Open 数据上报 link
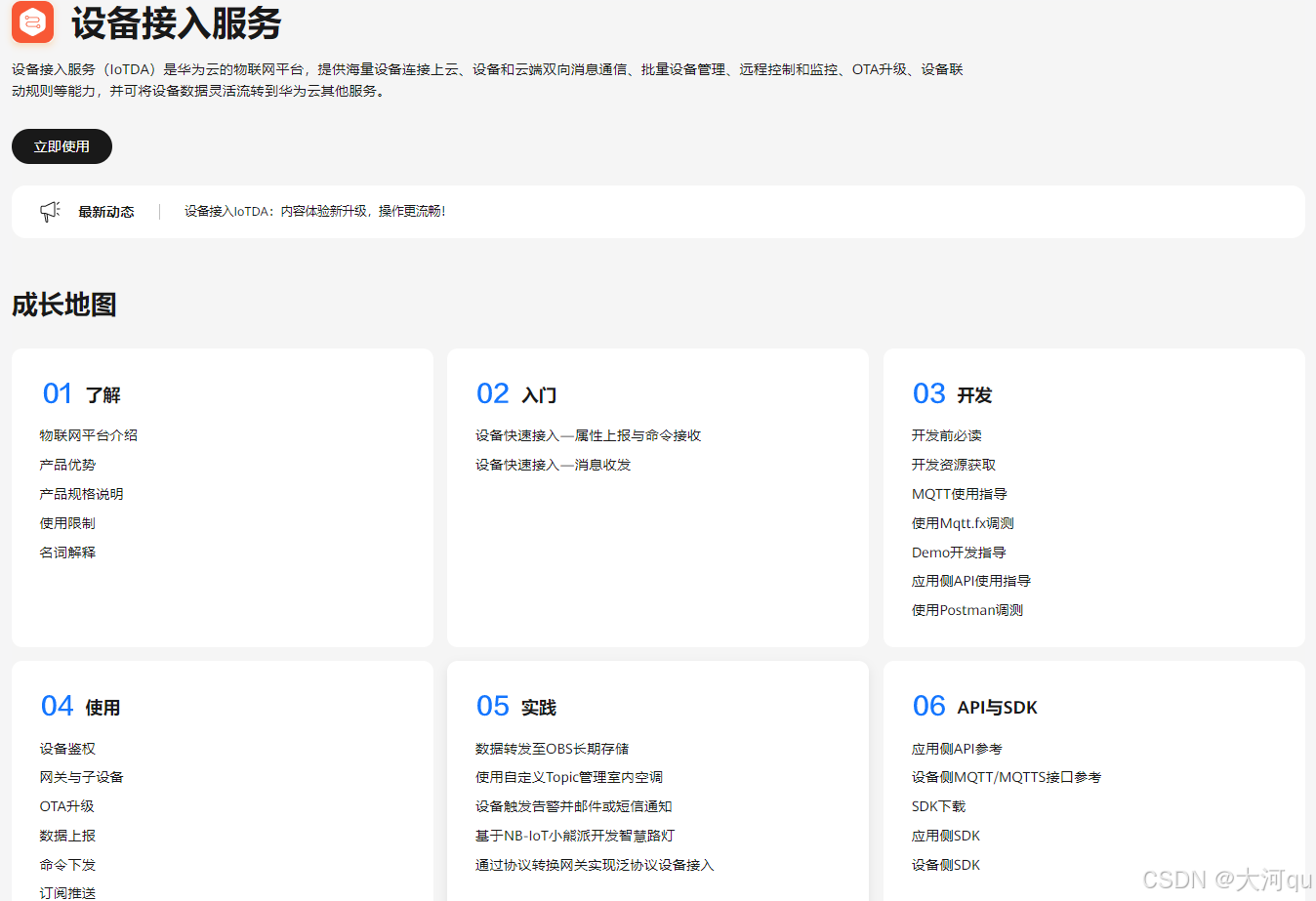 click(67, 836)
